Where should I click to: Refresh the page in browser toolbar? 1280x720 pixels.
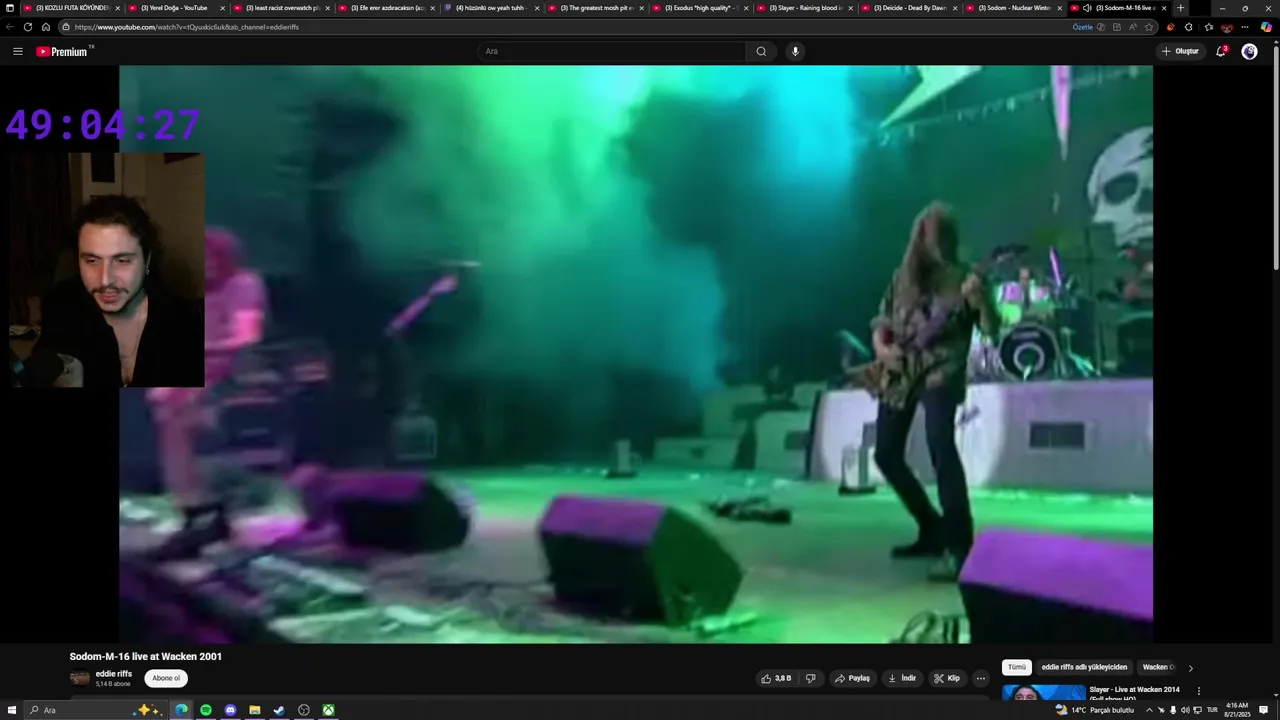pos(27,27)
